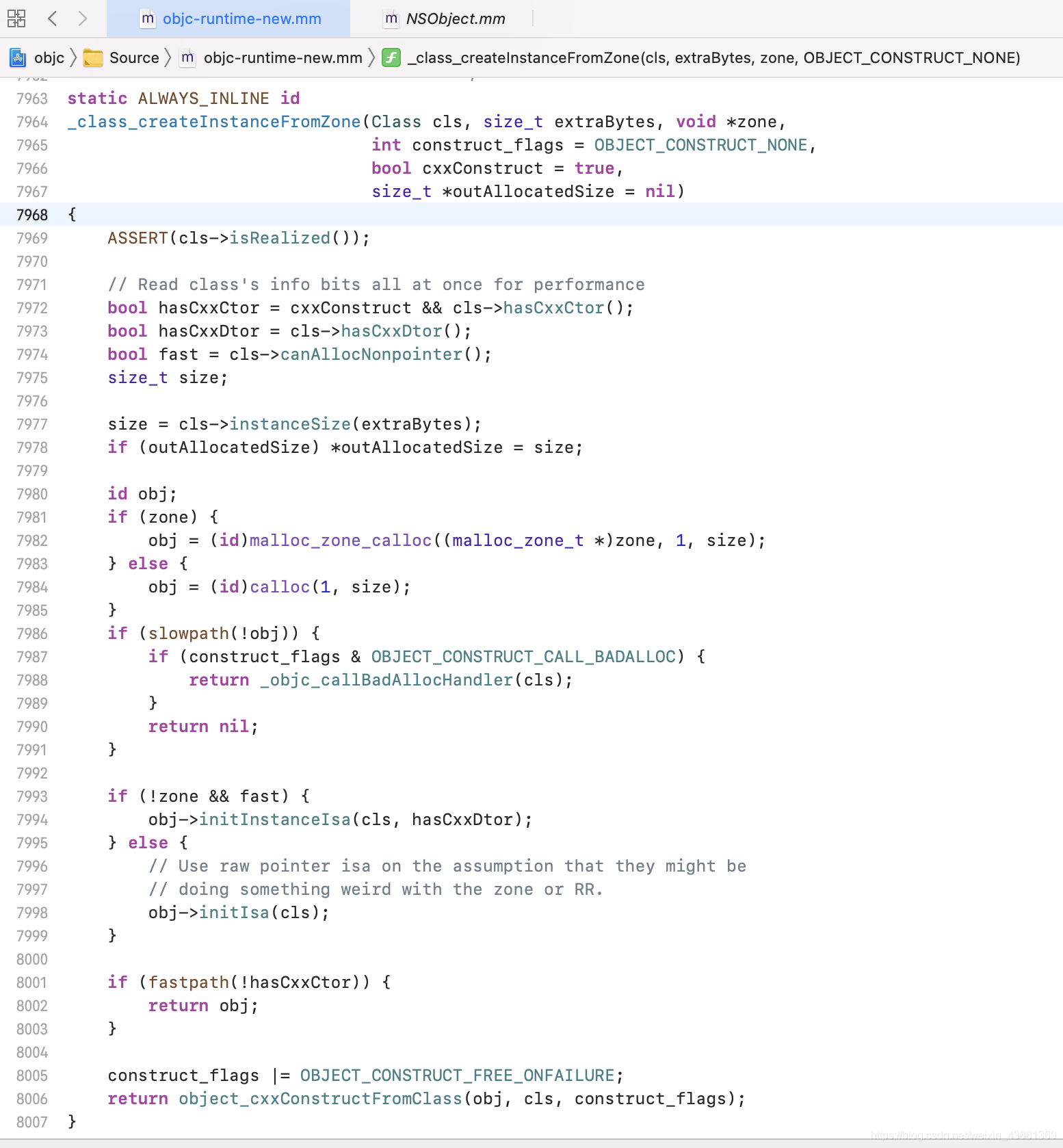Screen dimensions: 1063x1148
Task: Go forward in editor history
Action: [x=83, y=18]
